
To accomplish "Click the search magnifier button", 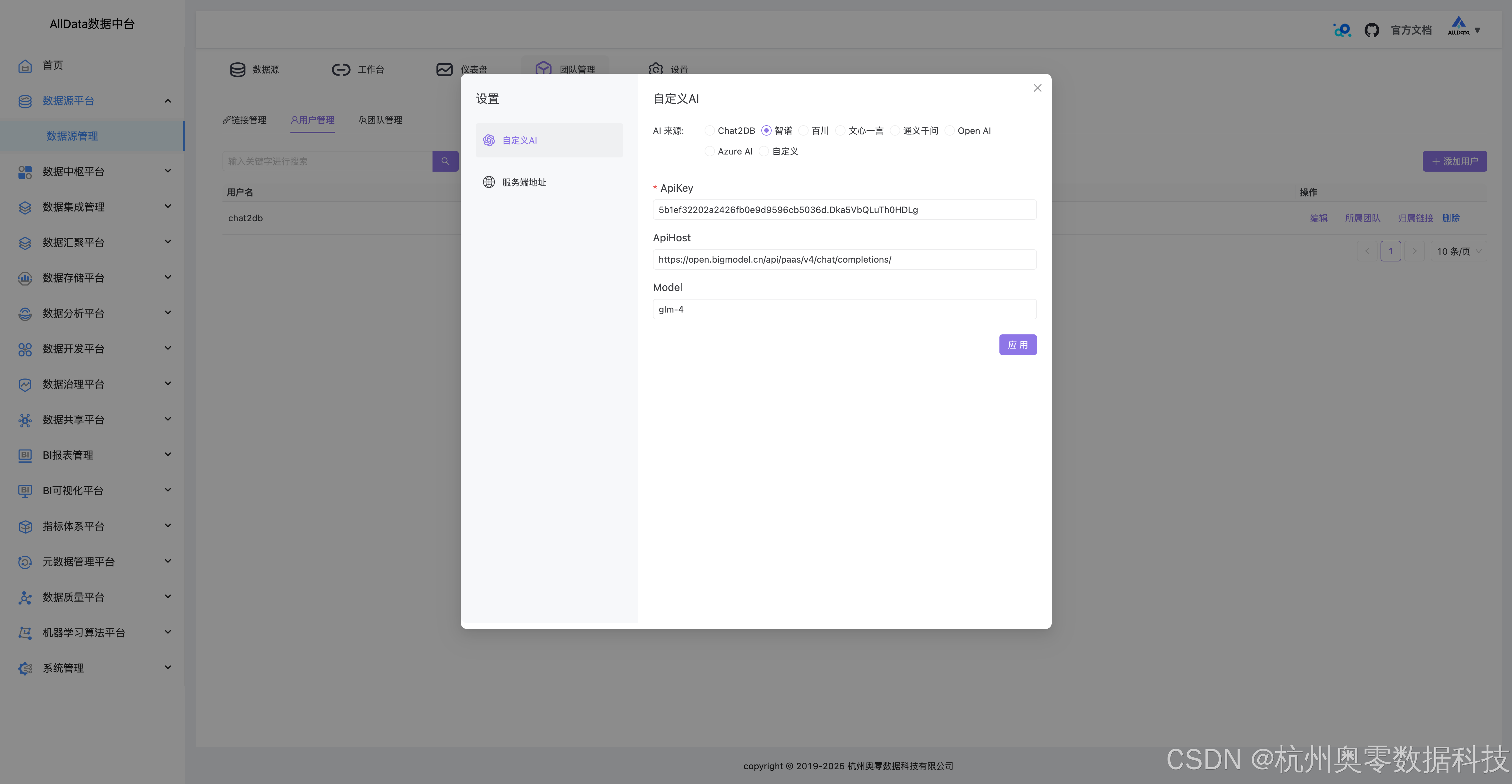I will (445, 161).
